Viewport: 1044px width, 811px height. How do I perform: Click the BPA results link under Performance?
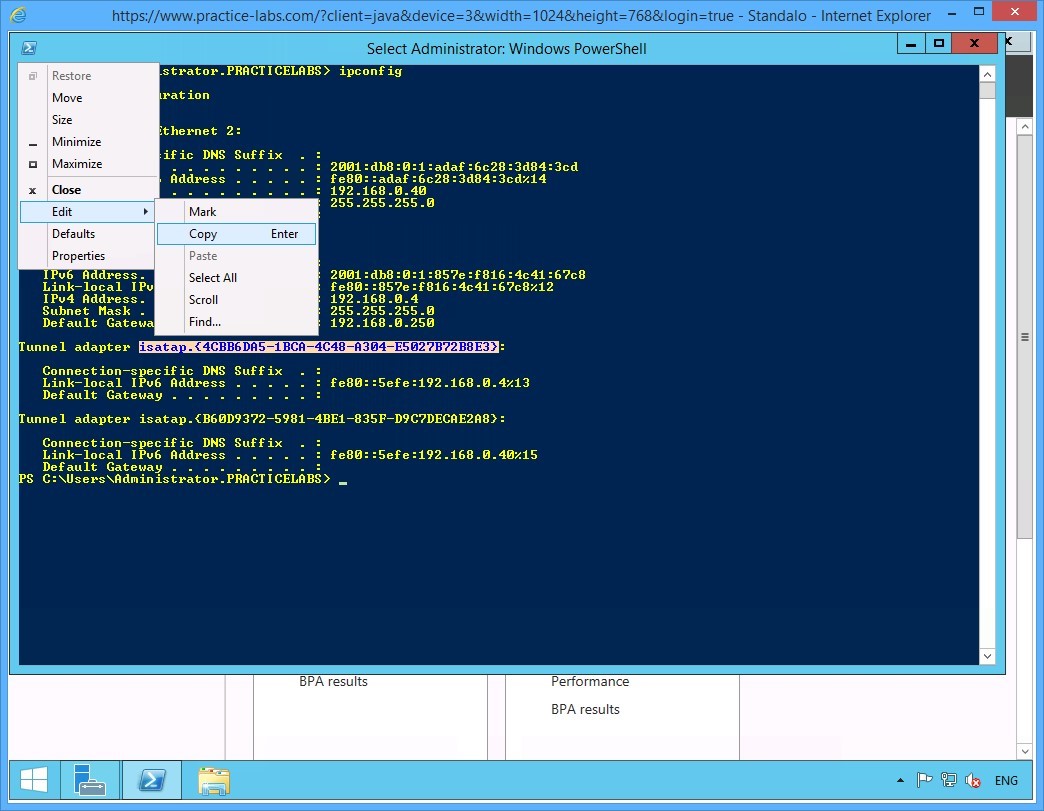pos(585,708)
